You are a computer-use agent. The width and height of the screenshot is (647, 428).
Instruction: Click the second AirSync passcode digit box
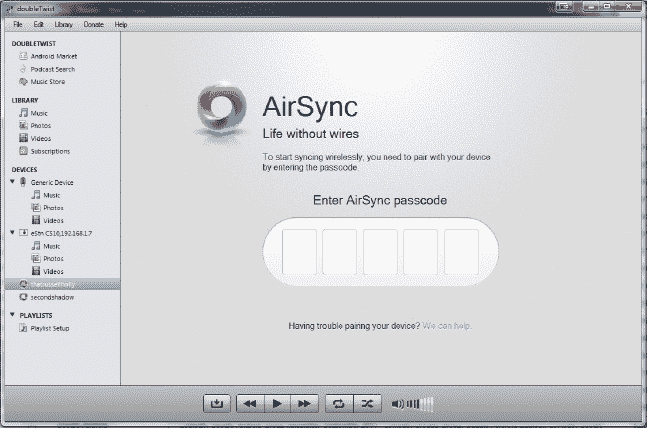tap(340, 252)
